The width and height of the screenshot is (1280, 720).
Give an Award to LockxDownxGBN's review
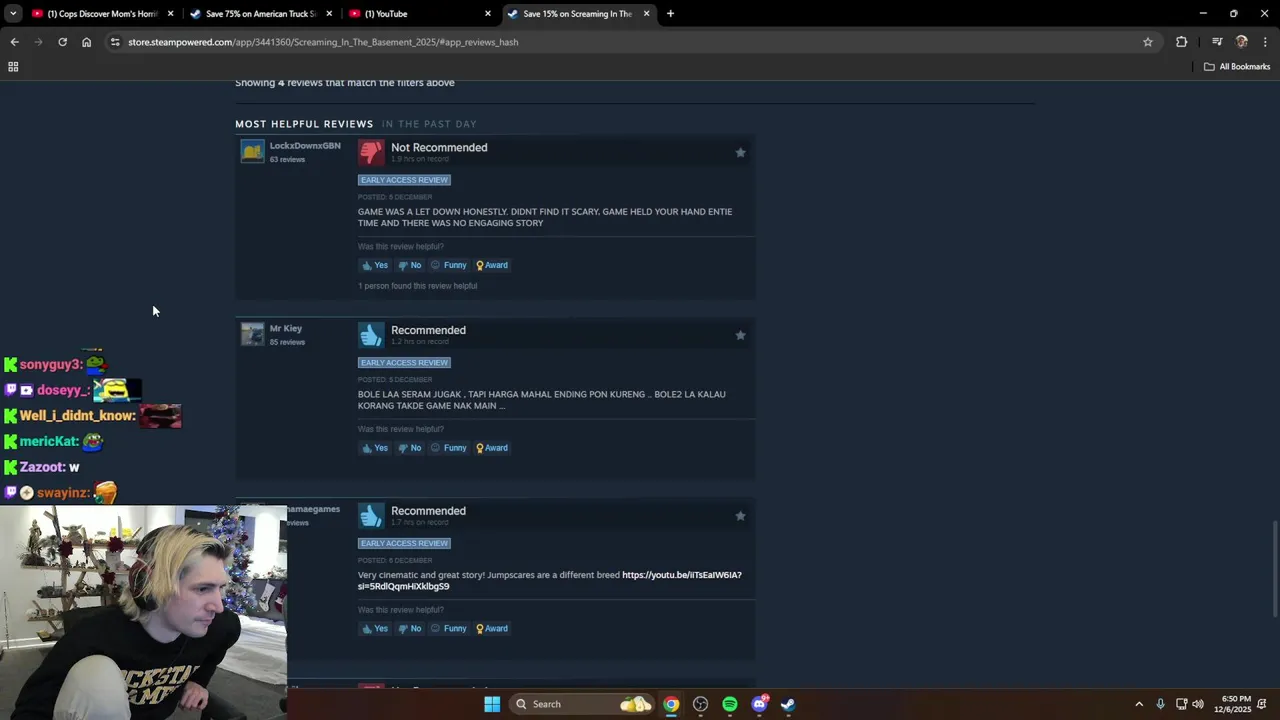492,265
